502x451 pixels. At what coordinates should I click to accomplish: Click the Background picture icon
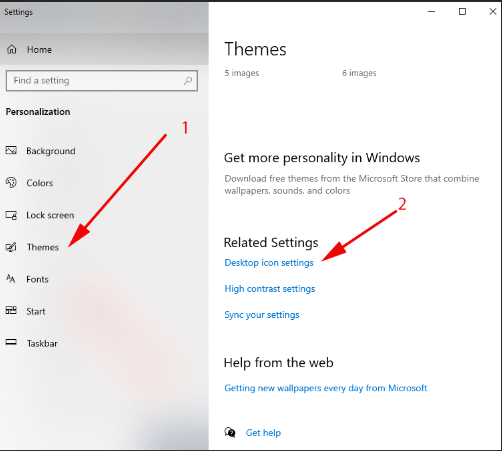pos(11,150)
